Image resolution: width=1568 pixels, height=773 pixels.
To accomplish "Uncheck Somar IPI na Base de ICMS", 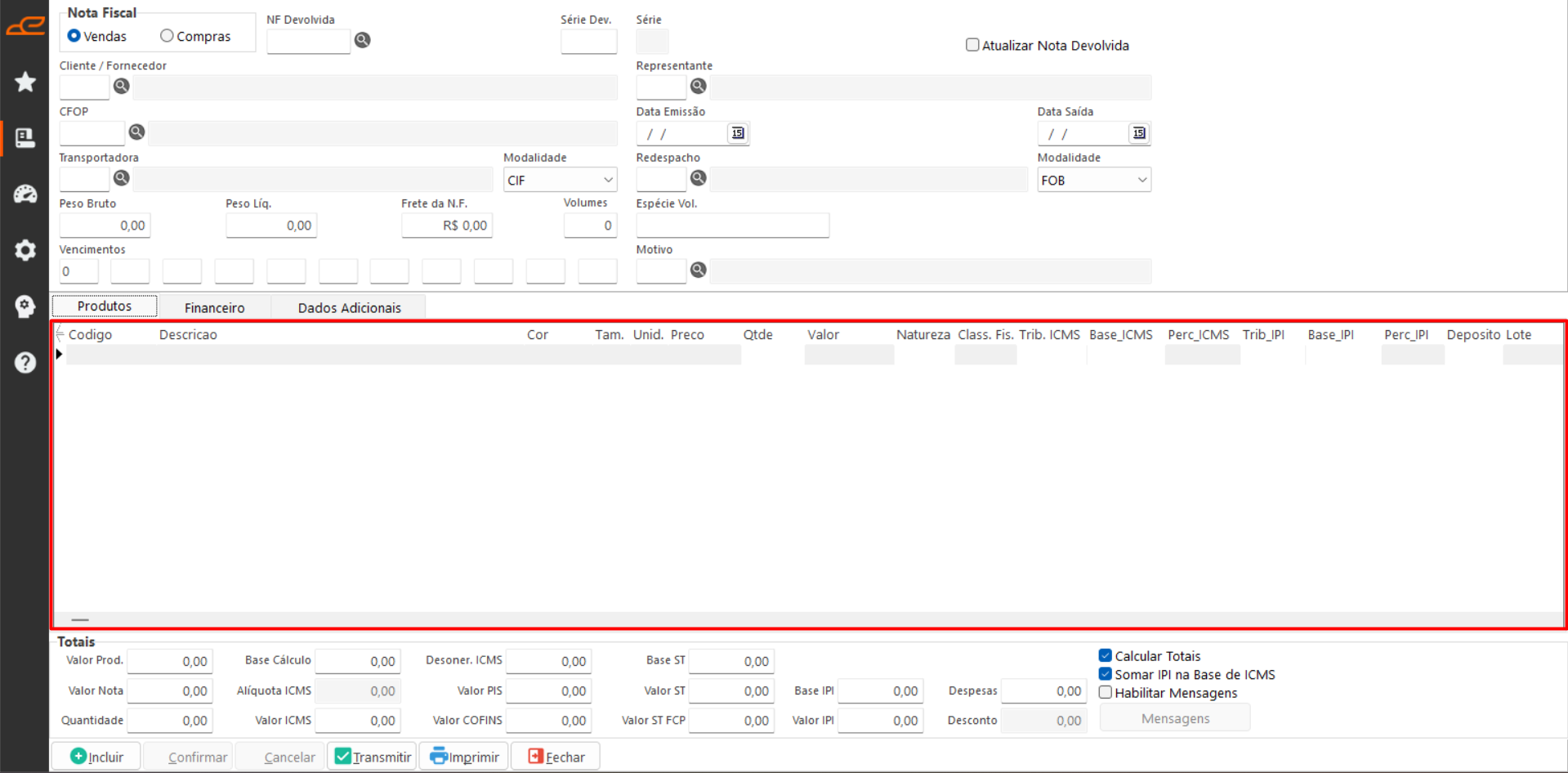I will 1106,674.
